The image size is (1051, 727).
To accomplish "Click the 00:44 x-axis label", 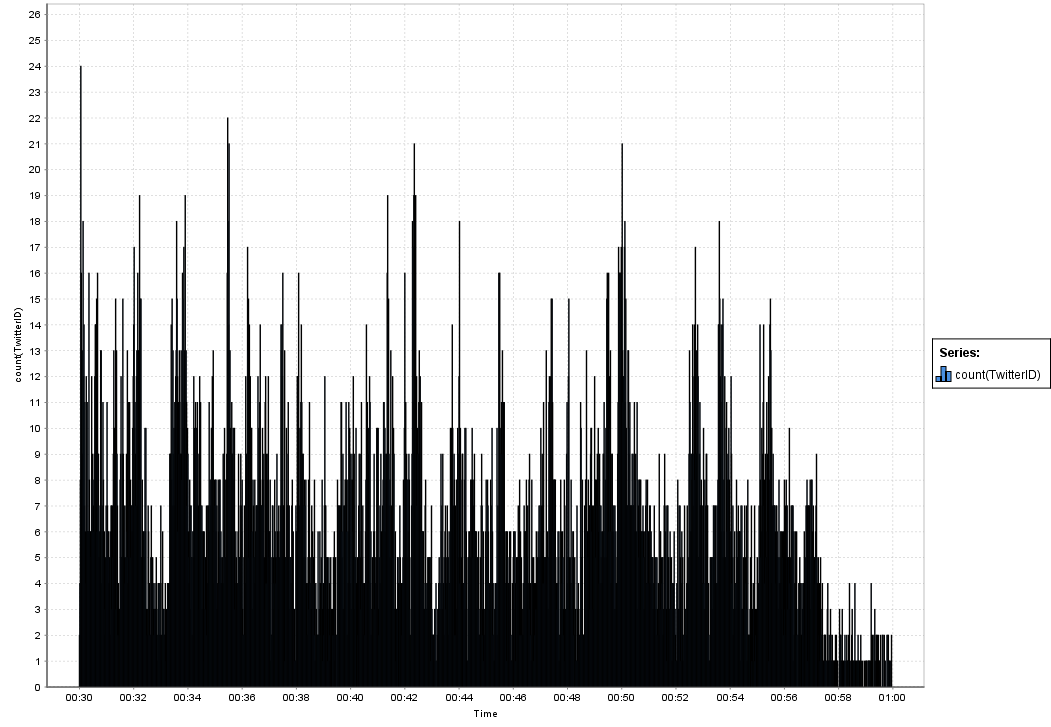I will (x=458, y=698).
